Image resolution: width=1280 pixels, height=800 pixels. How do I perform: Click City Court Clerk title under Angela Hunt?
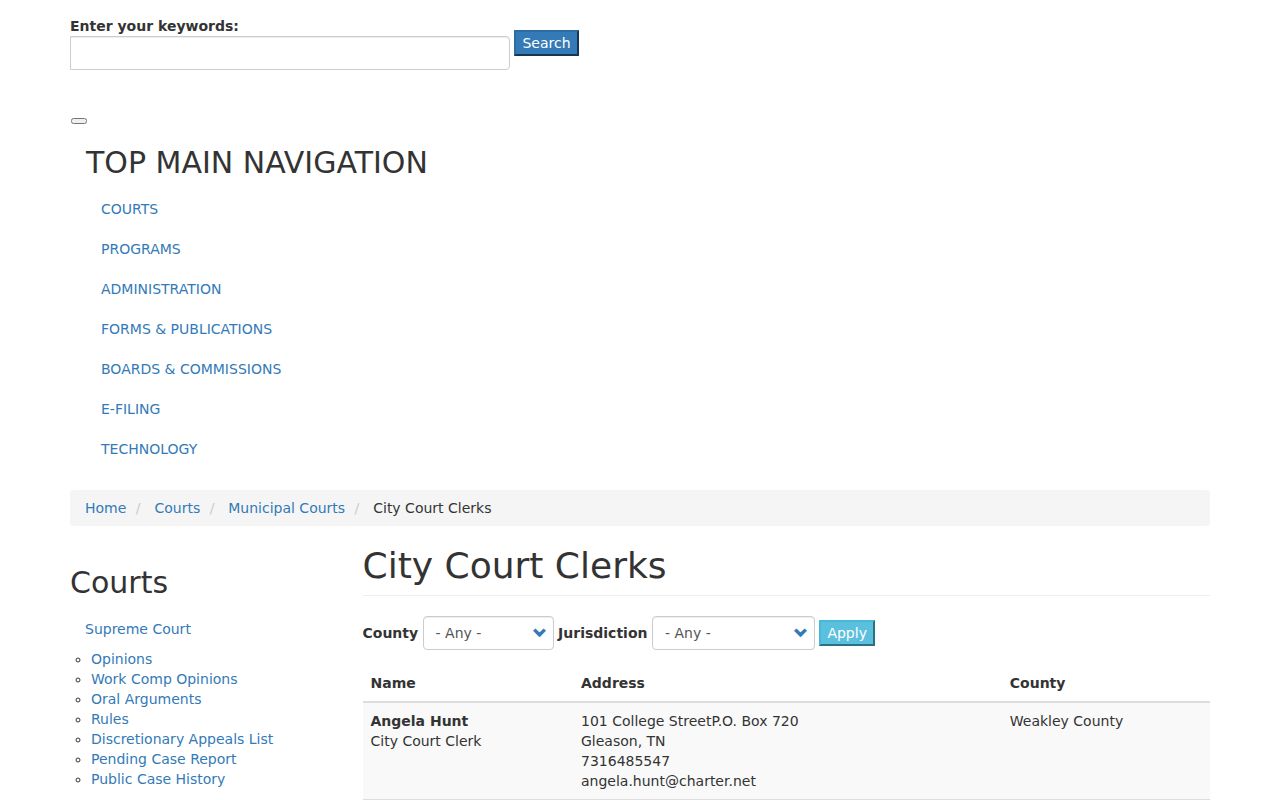(x=426, y=741)
